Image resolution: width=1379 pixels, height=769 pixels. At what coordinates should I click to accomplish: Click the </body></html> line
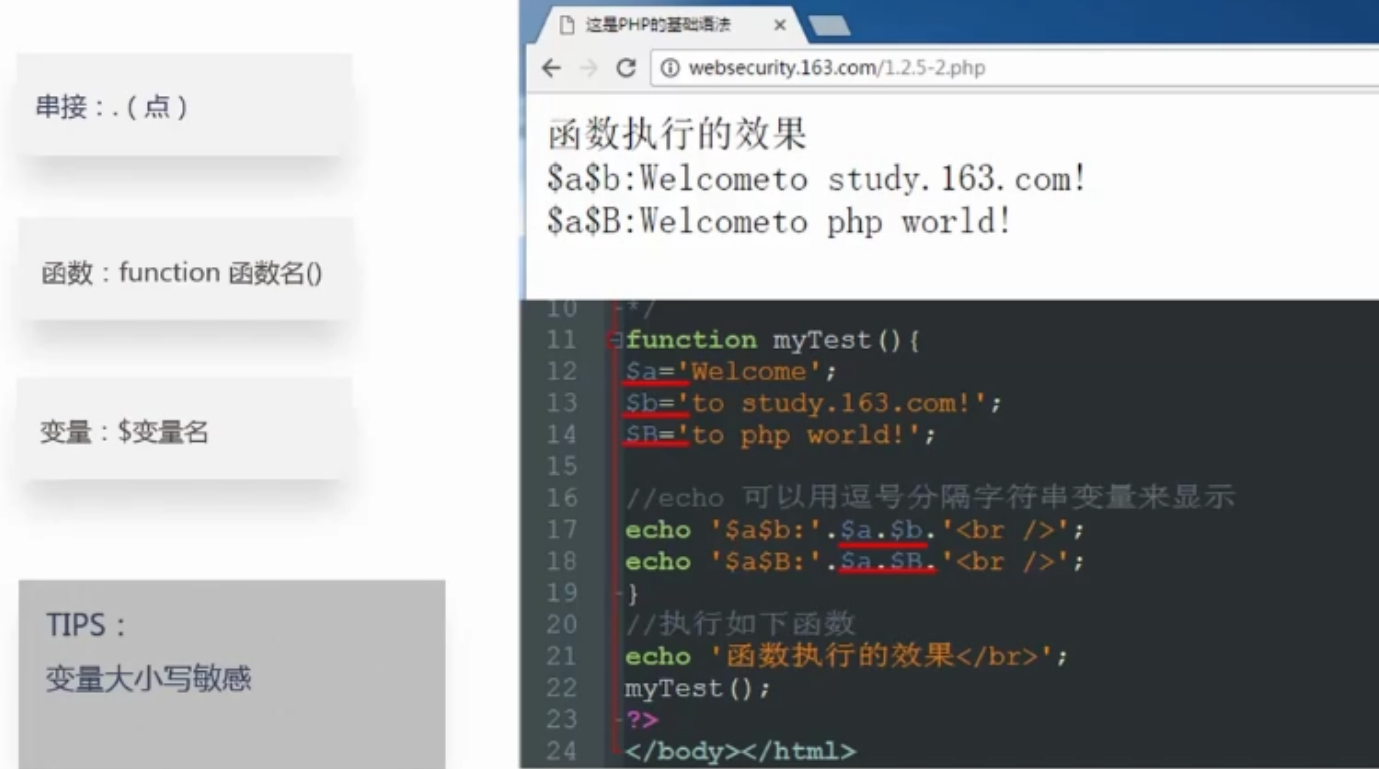[741, 750]
